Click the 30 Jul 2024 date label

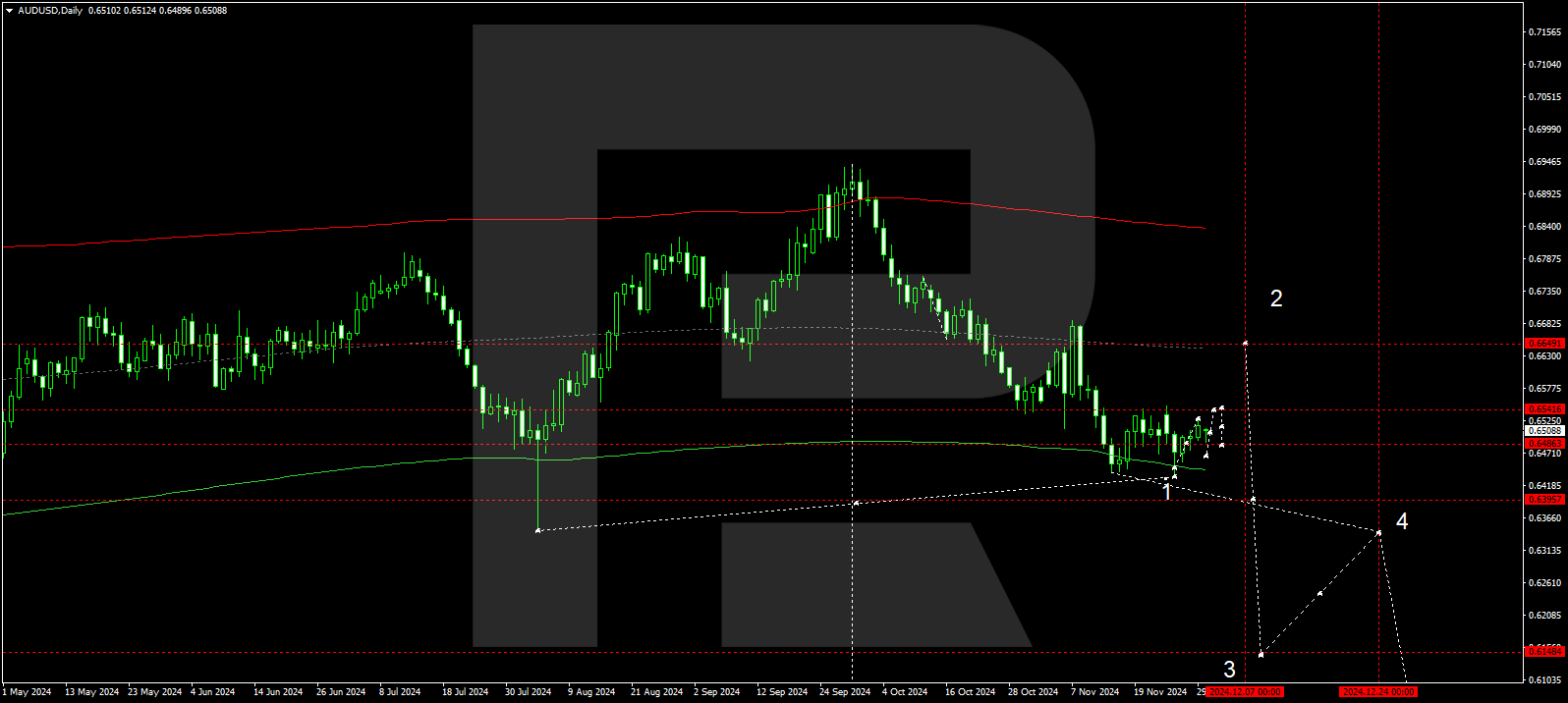pyautogui.click(x=528, y=692)
